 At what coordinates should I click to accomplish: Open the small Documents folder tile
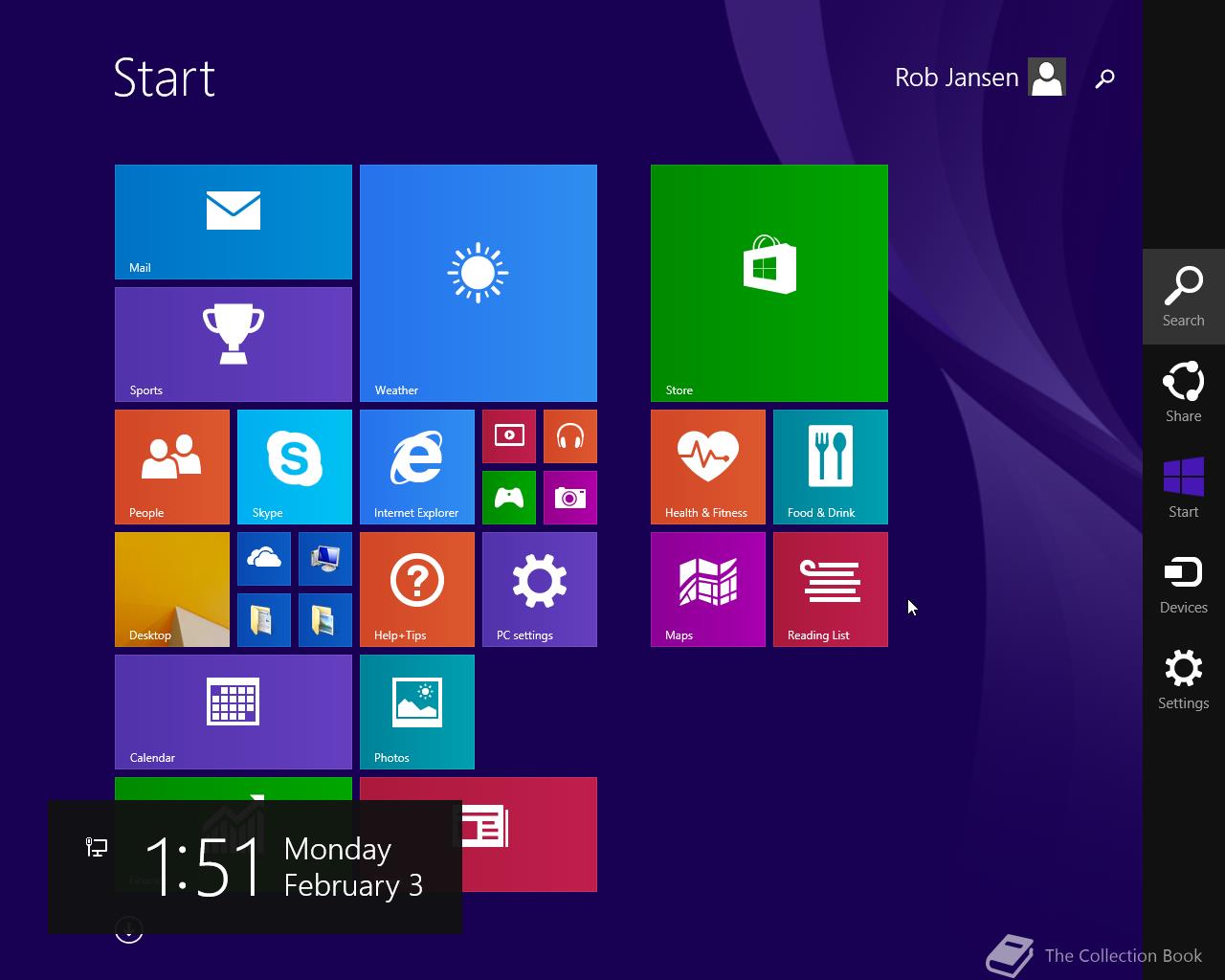click(264, 620)
